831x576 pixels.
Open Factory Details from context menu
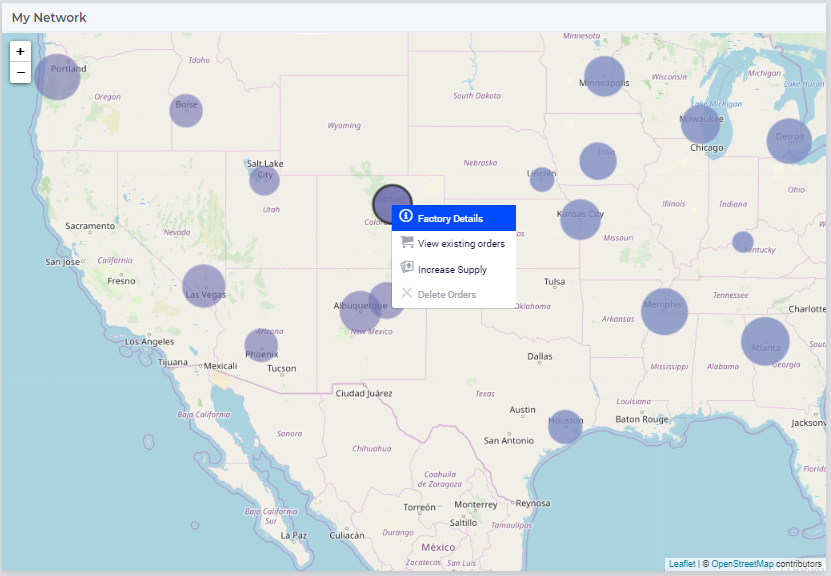coord(454,218)
